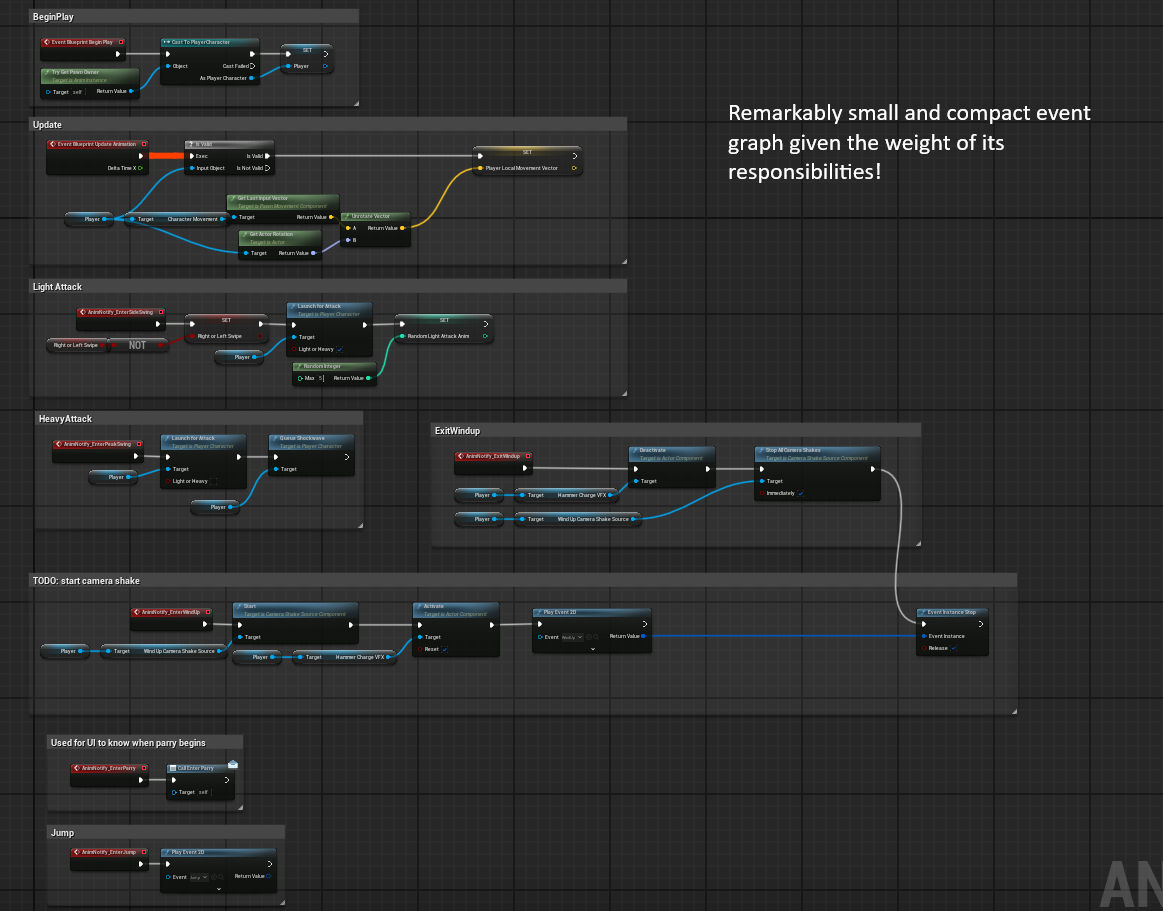This screenshot has height=911, width=1163.
Task: Select the Update comment title bar
Action: [x=329, y=125]
